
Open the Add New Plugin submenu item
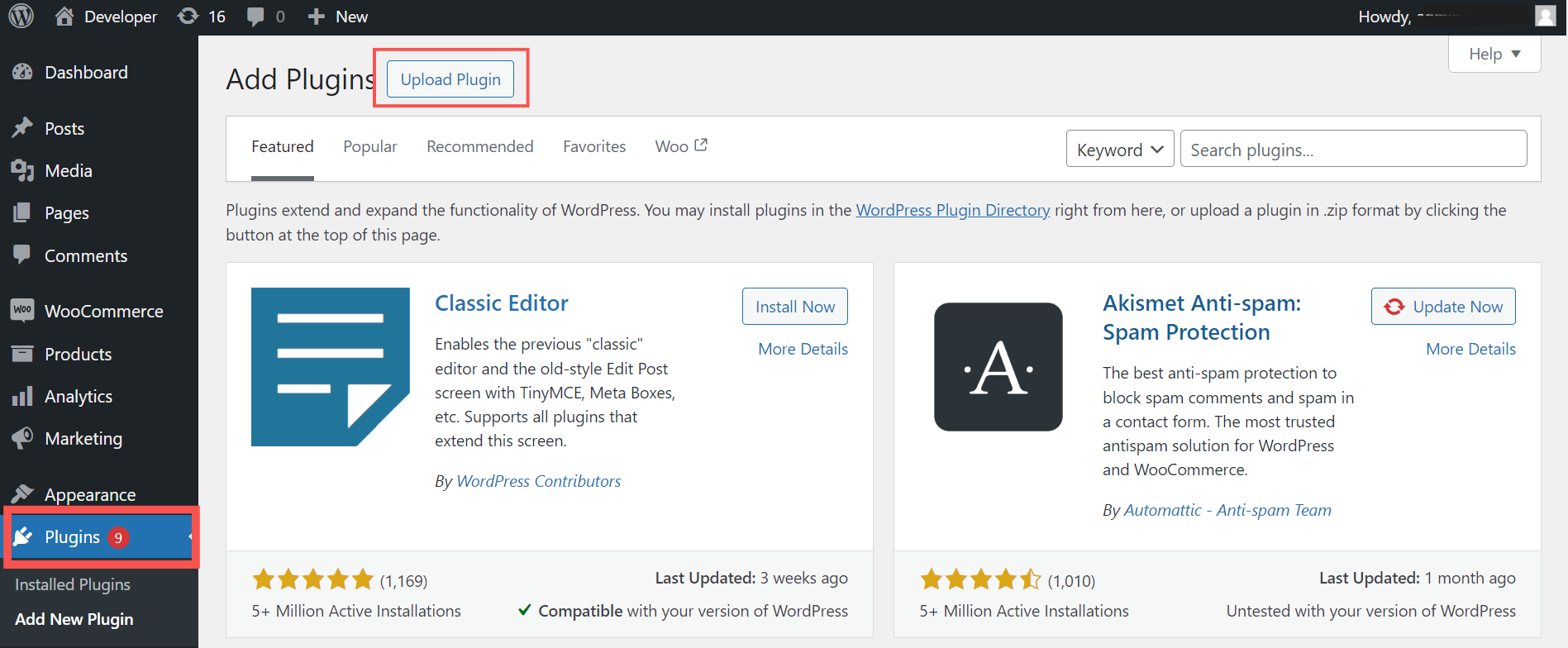74,619
